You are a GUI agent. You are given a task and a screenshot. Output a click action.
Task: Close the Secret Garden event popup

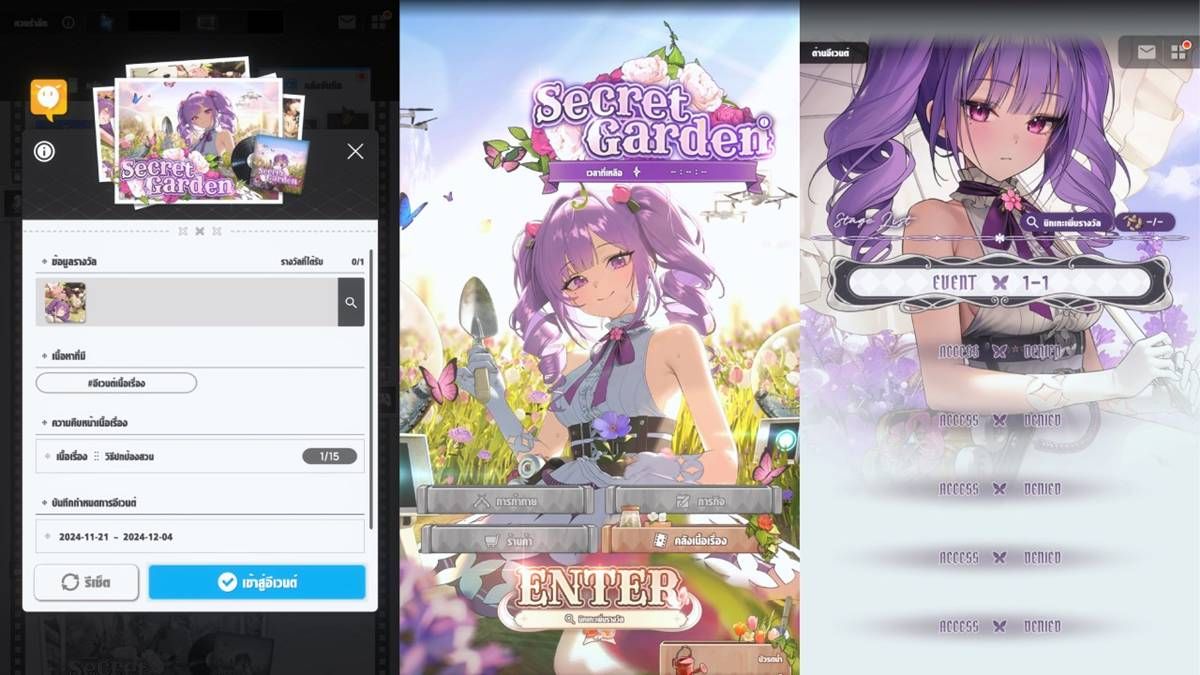point(355,152)
